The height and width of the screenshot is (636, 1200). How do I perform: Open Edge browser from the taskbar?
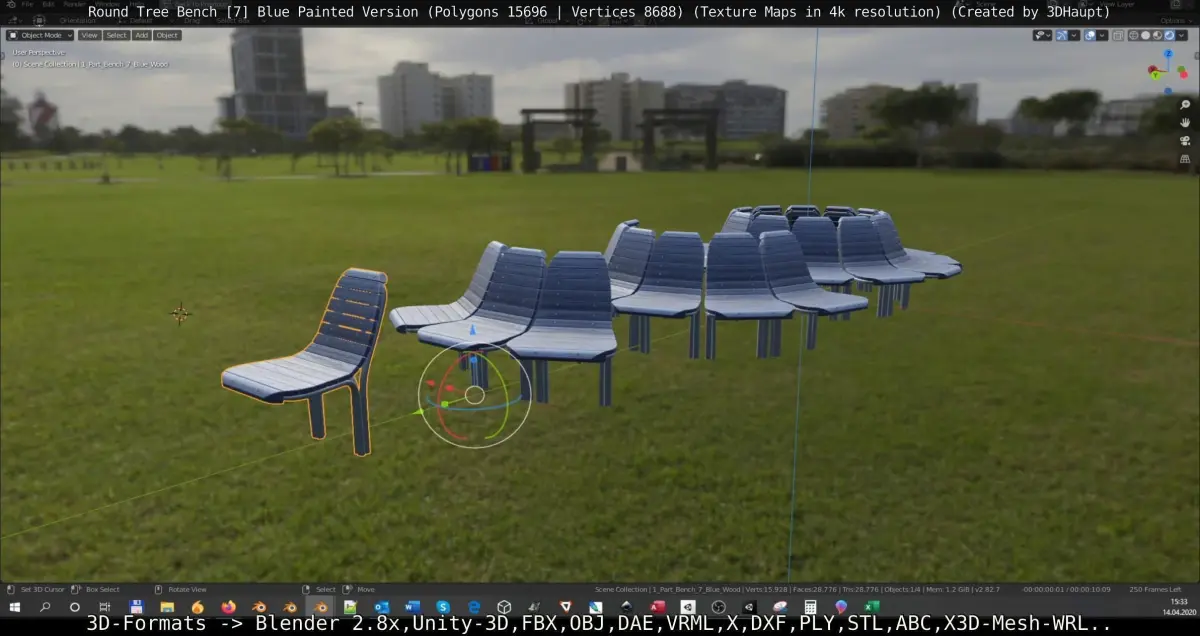click(x=474, y=606)
